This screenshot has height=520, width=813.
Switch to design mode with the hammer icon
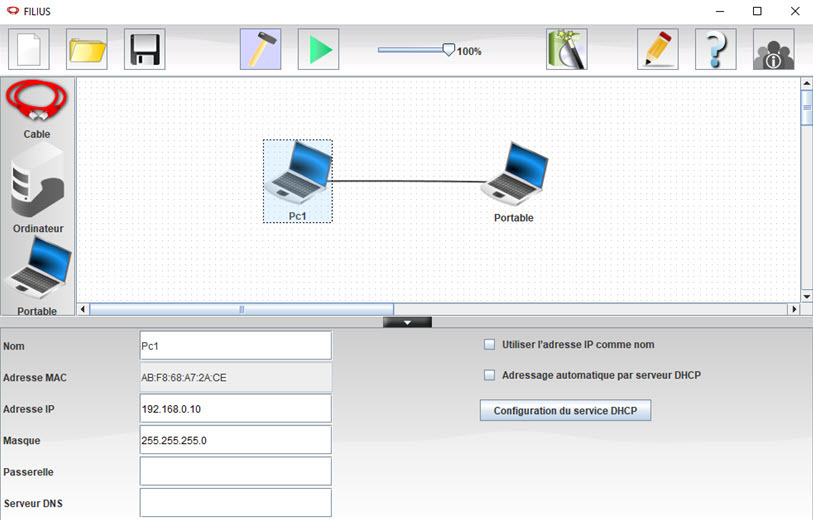click(260, 49)
